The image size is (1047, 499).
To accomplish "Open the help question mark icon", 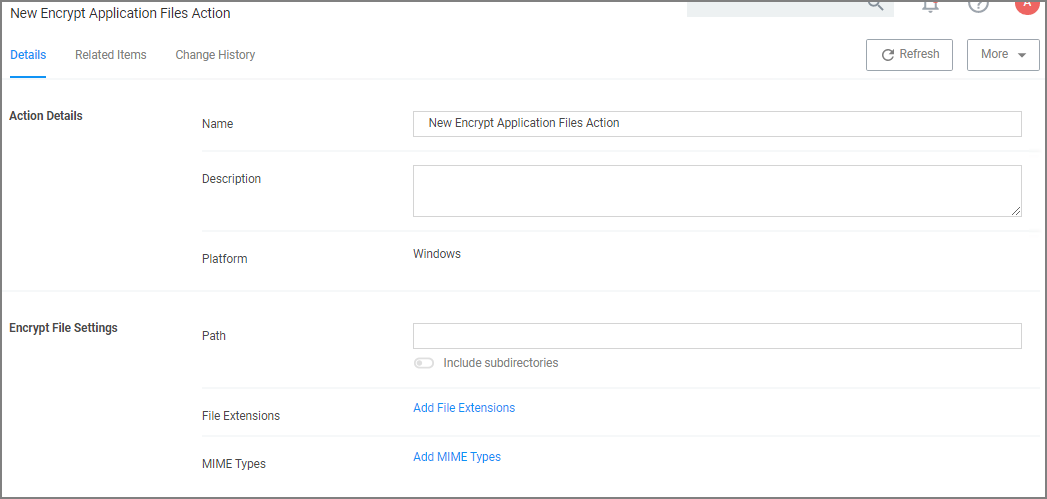I will (978, 5).
